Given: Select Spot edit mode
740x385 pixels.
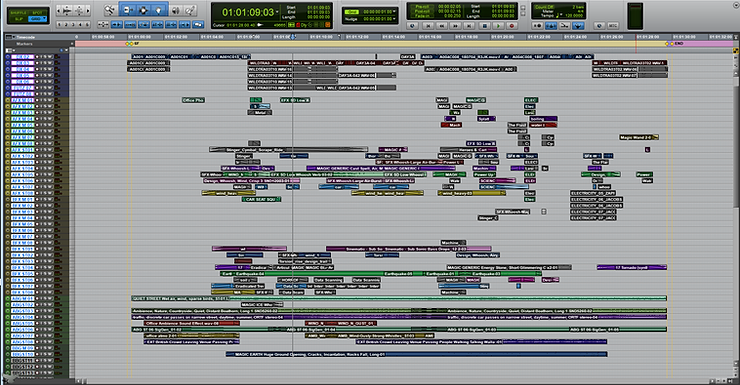Looking at the screenshot, I should tap(37, 13).
